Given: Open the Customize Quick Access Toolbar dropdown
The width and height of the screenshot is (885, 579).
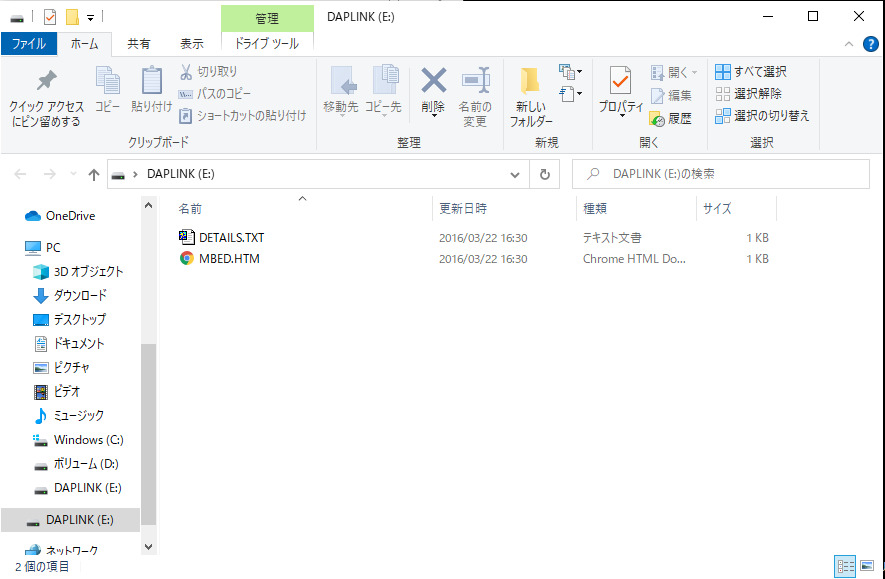Looking at the screenshot, I should coord(90,18).
